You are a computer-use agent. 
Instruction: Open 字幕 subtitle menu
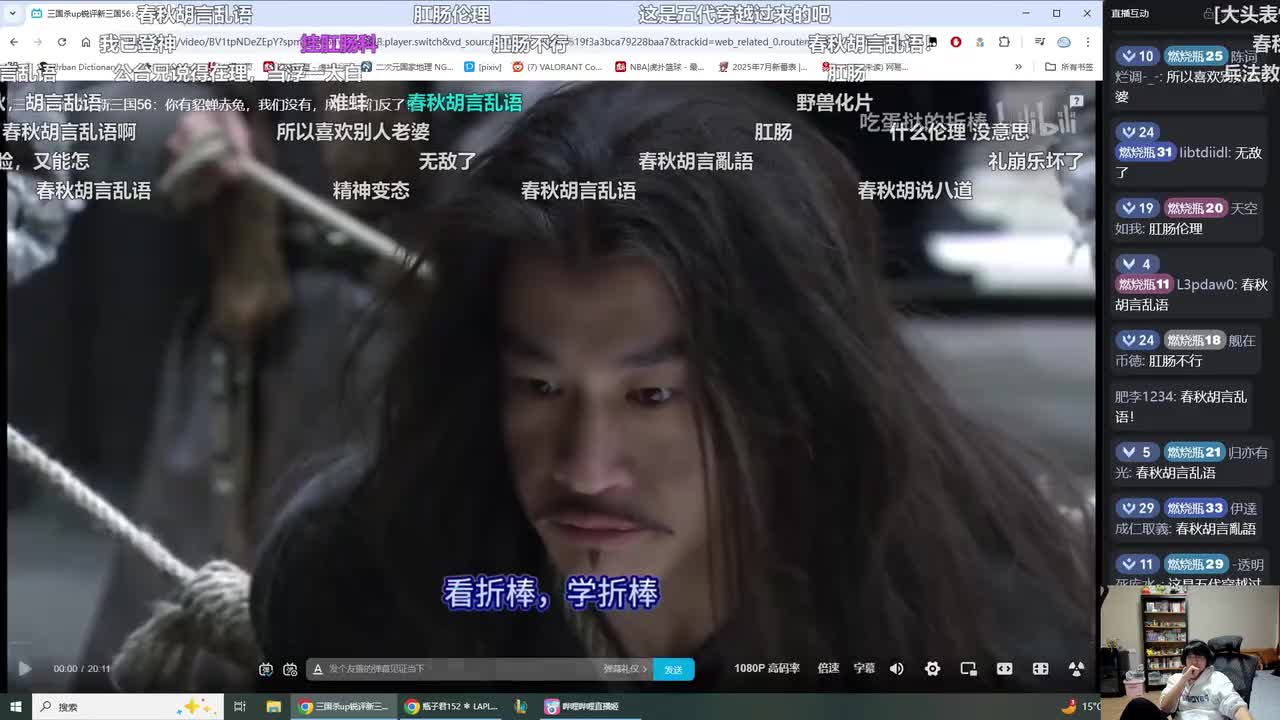864,668
